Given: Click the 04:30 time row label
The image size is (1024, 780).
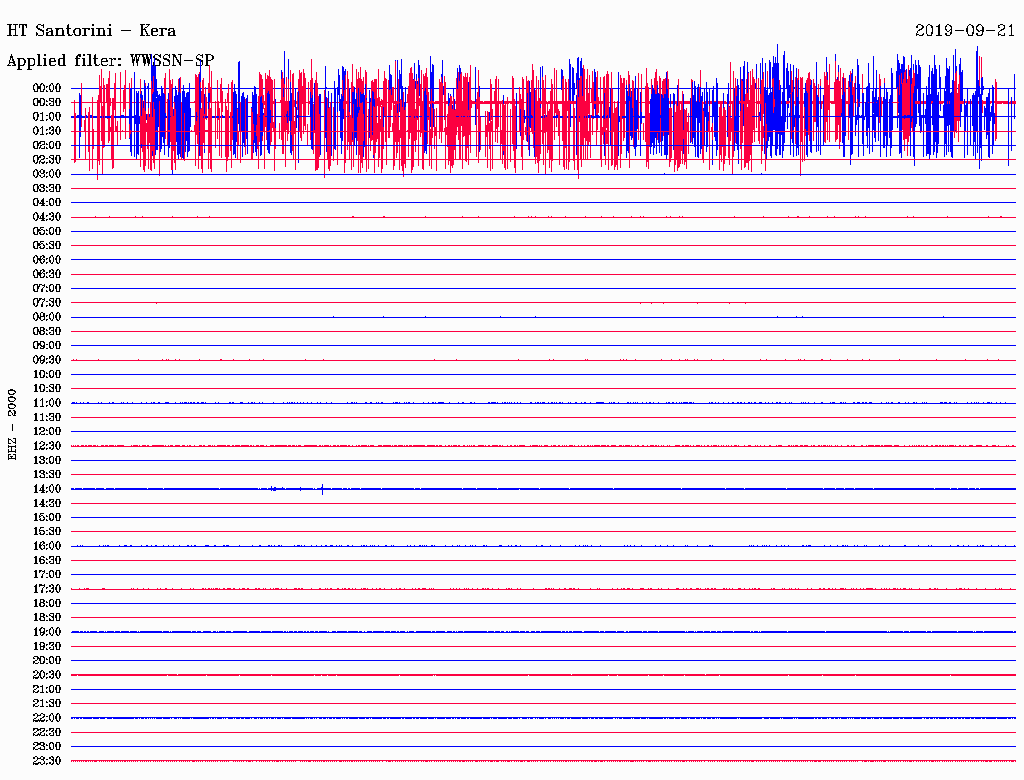Looking at the screenshot, I should [48, 217].
